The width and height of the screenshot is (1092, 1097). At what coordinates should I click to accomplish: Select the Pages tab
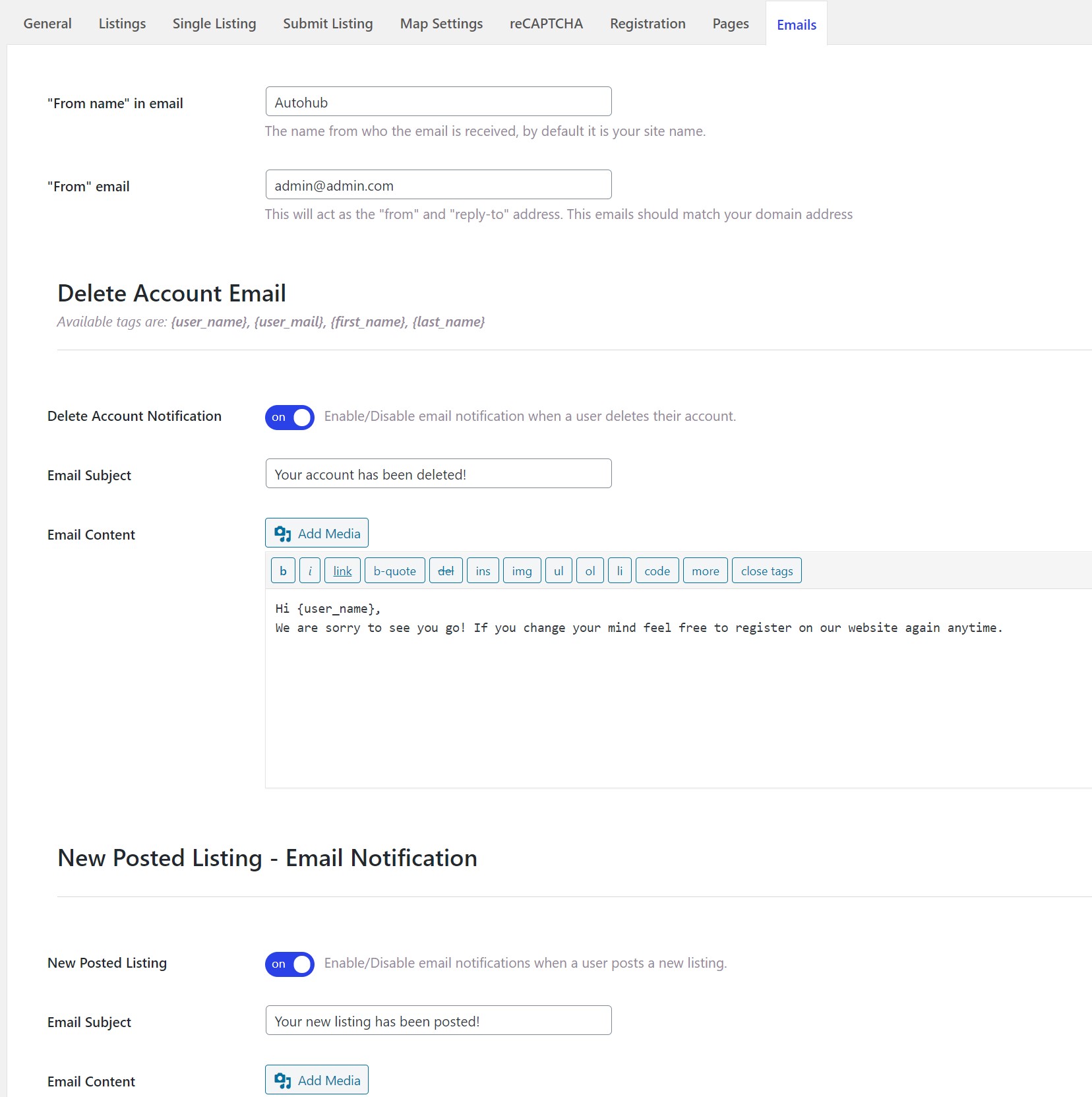point(731,24)
